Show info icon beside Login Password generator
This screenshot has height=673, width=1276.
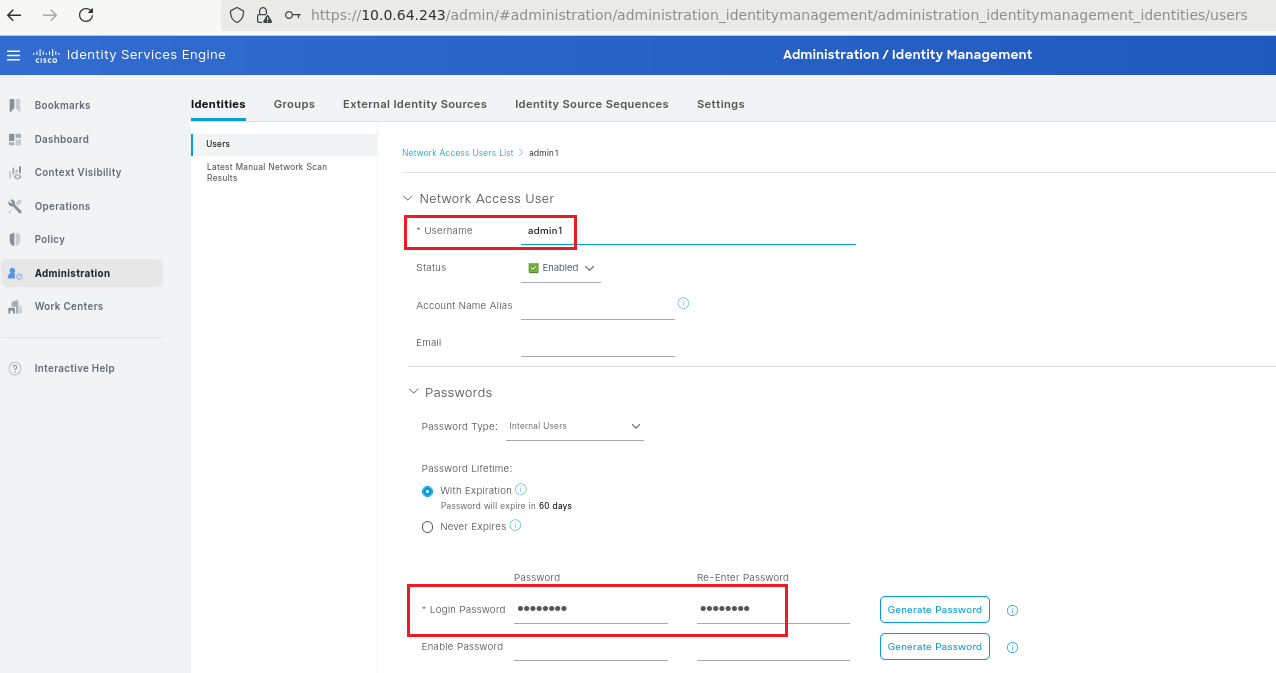pos(1012,610)
